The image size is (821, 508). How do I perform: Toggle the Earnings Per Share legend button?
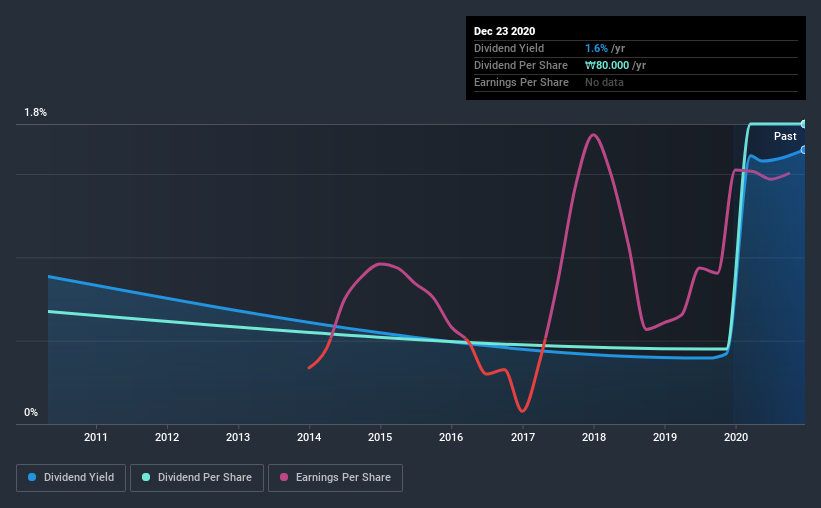(335, 478)
